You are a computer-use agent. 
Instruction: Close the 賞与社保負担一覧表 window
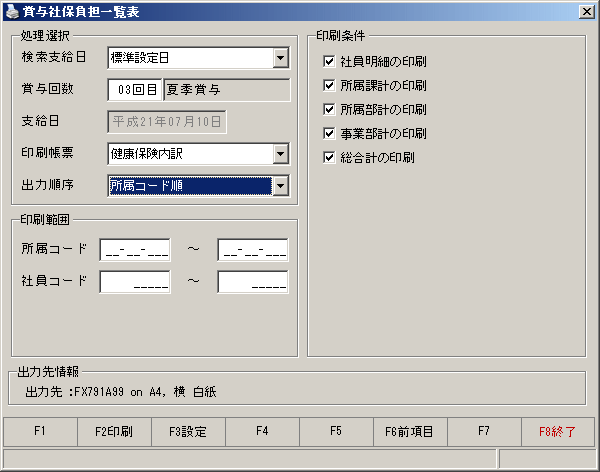(587, 12)
